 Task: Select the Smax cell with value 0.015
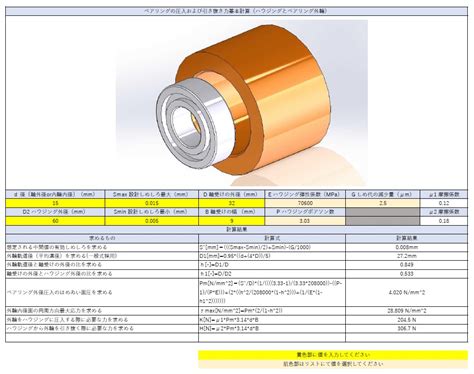tap(152, 203)
